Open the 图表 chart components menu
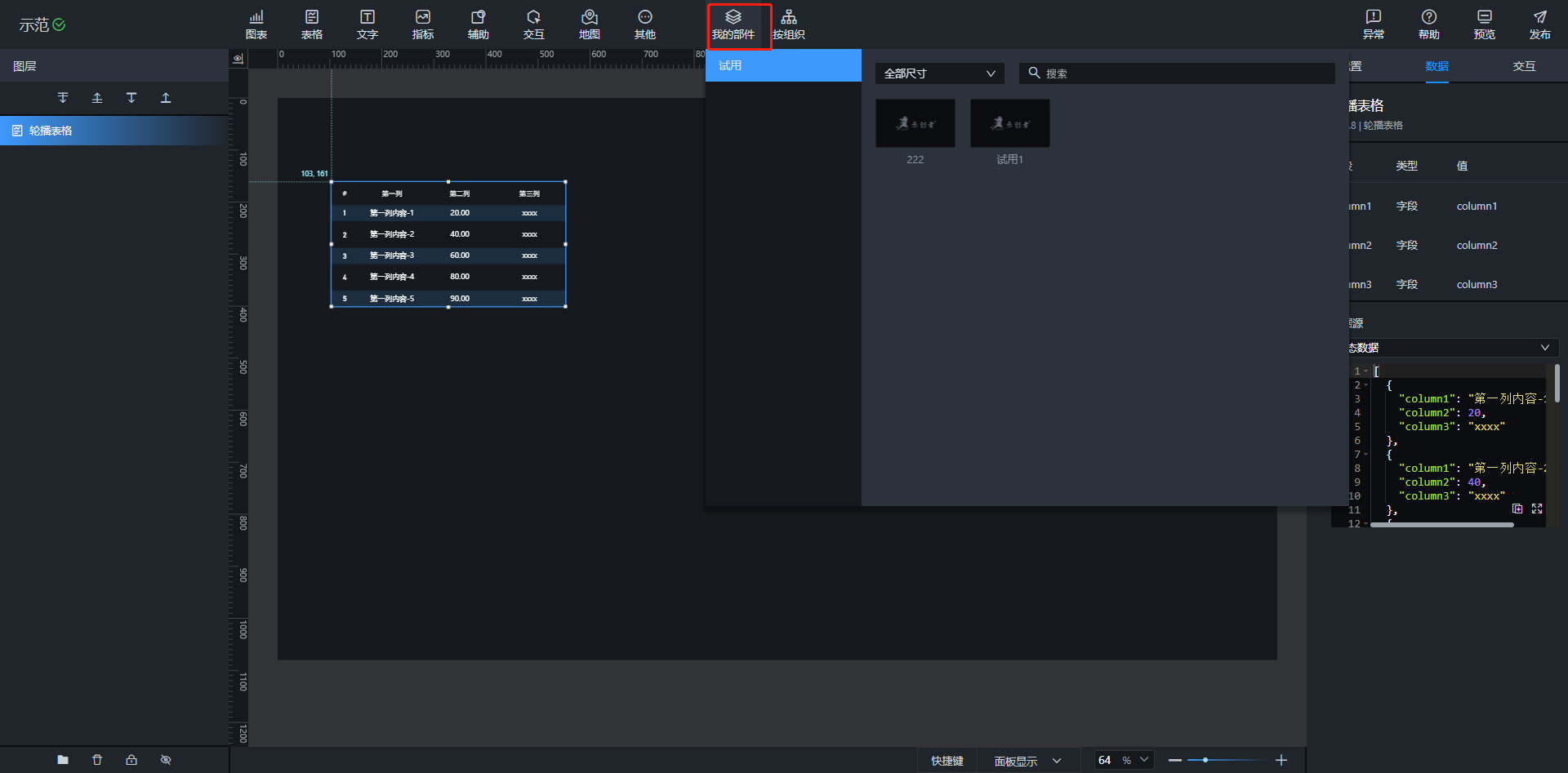This screenshot has height=773, width=1568. (256, 24)
